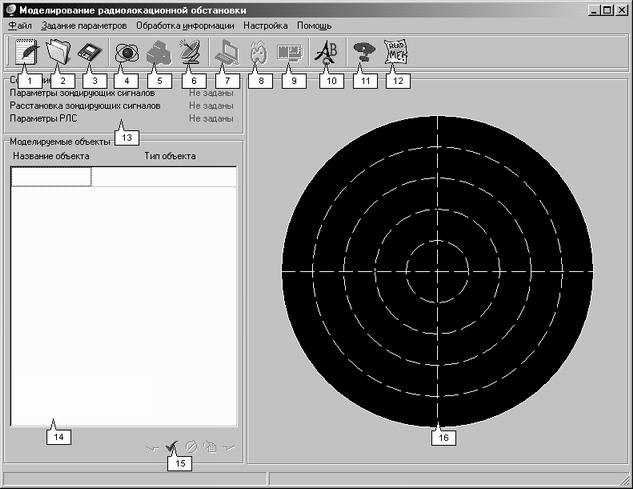The image size is (633, 489).
Task: Open the color palette icon
Action: pos(258,51)
